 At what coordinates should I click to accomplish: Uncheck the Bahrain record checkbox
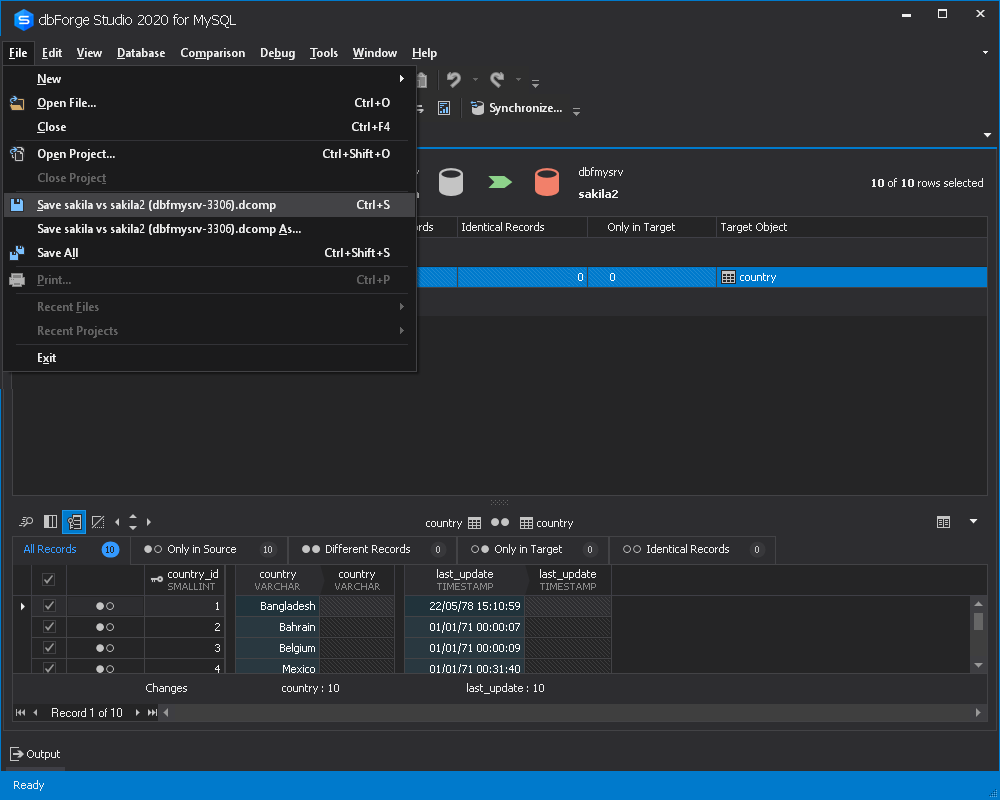click(x=47, y=626)
